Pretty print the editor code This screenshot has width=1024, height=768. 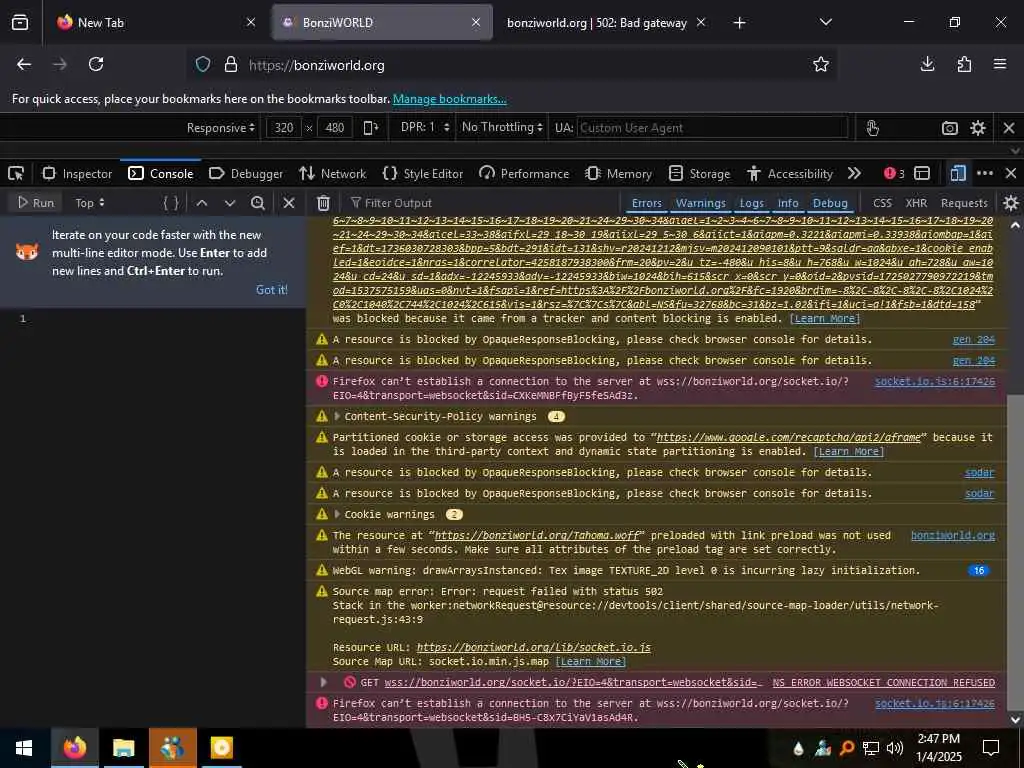pos(171,203)
